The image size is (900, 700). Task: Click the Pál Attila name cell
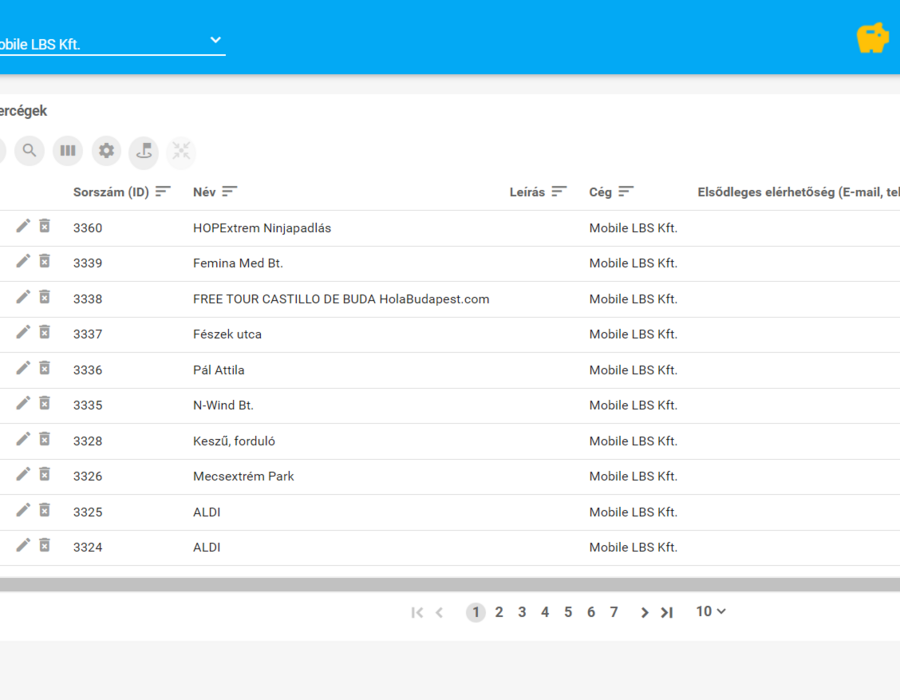point(219,370)
